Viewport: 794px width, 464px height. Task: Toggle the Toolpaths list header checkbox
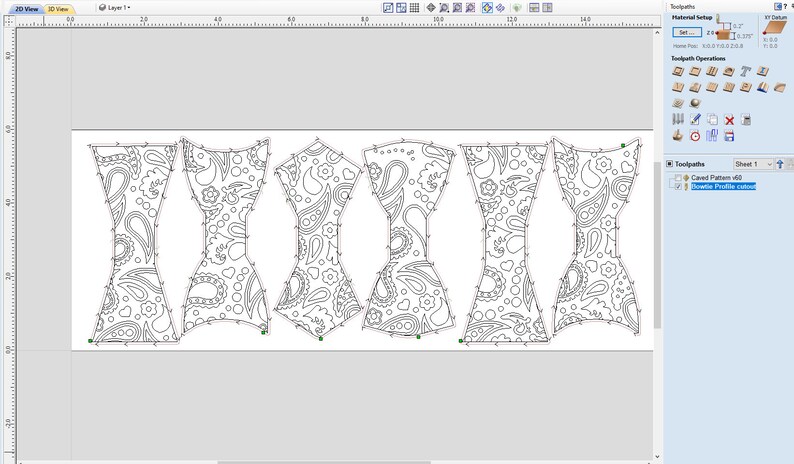coord(669,164)
